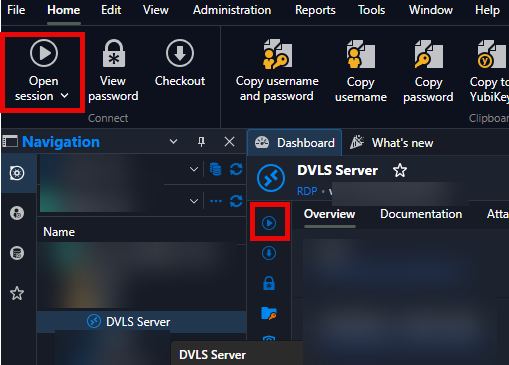The image size is (509, 365).
Task: Click the Checkout ribbon button
Action: [x=180, y=63]
